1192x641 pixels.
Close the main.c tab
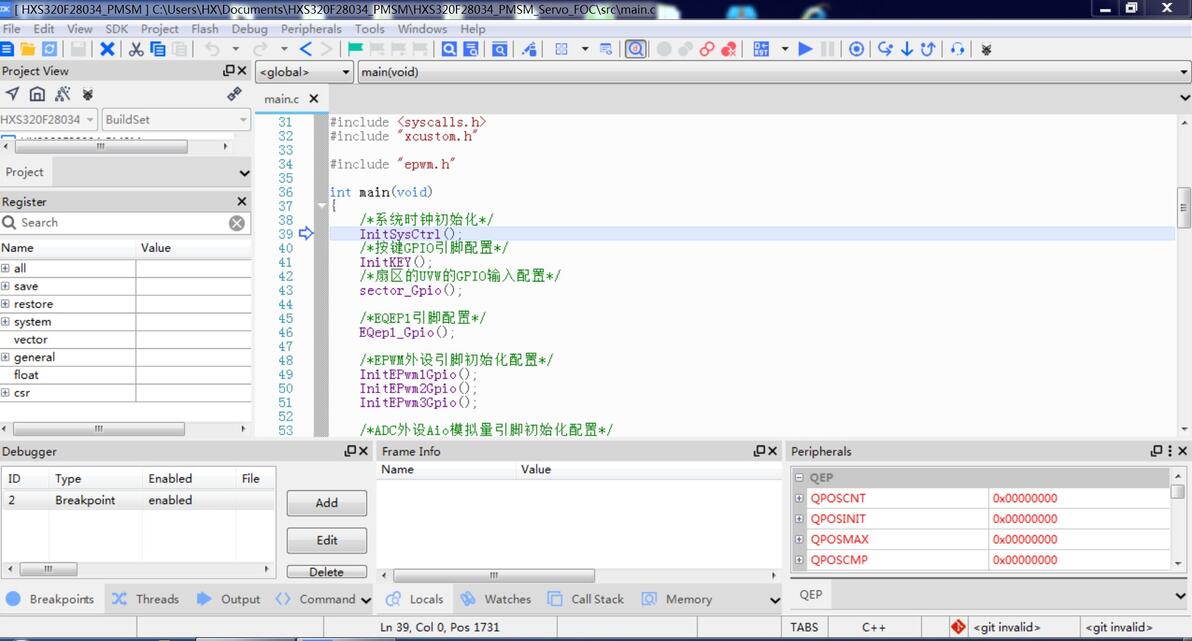313,99
